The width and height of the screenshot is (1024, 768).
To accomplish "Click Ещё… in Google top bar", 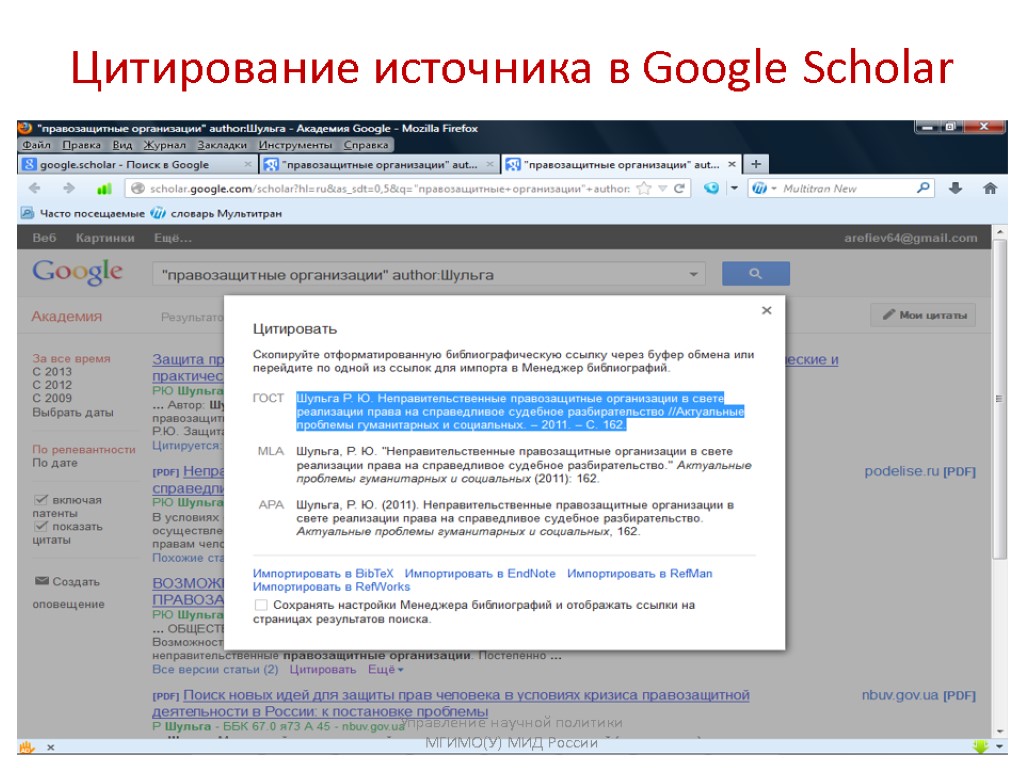I will coord(173,238).
